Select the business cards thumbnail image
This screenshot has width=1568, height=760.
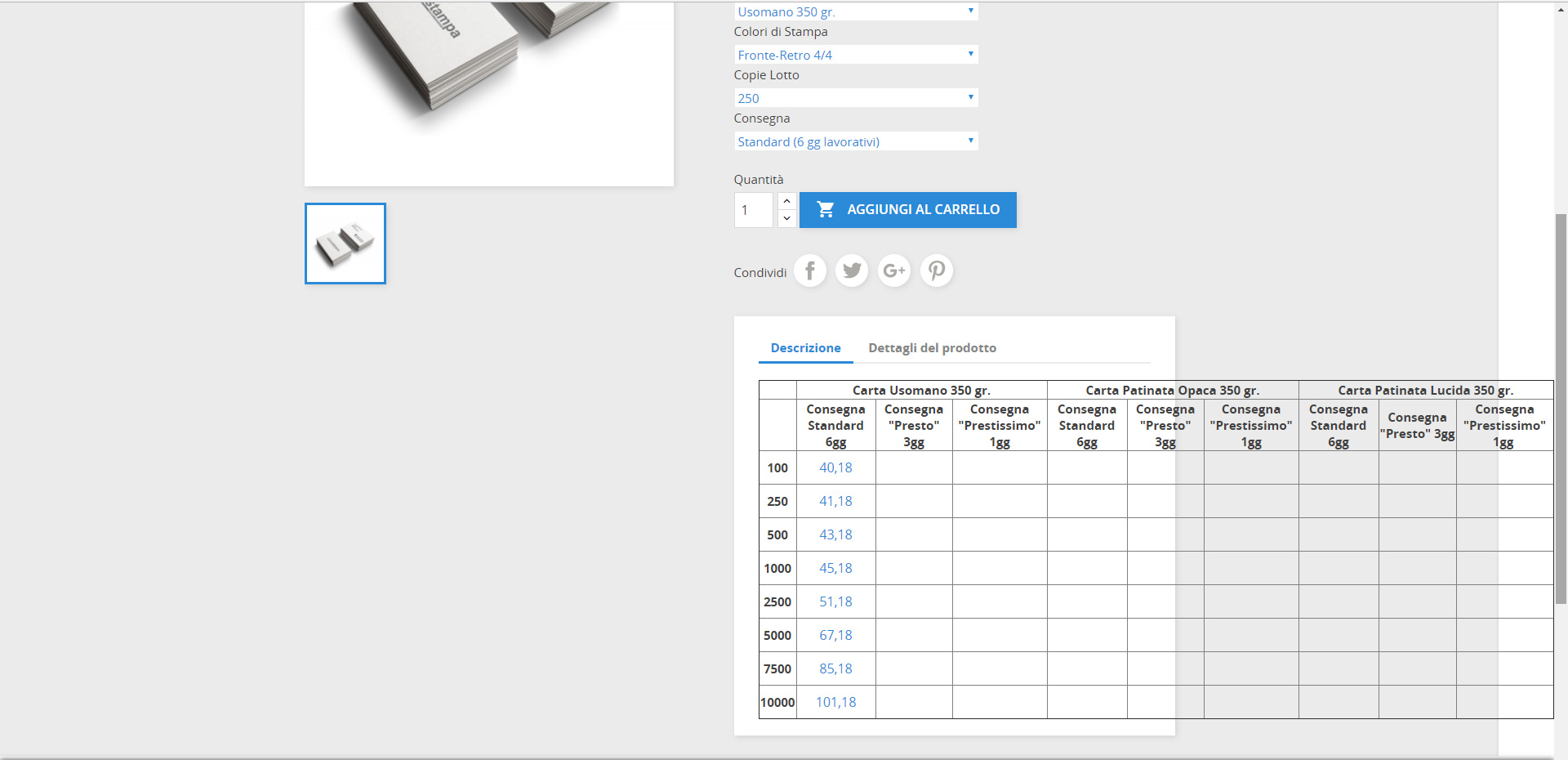[345, 244]
